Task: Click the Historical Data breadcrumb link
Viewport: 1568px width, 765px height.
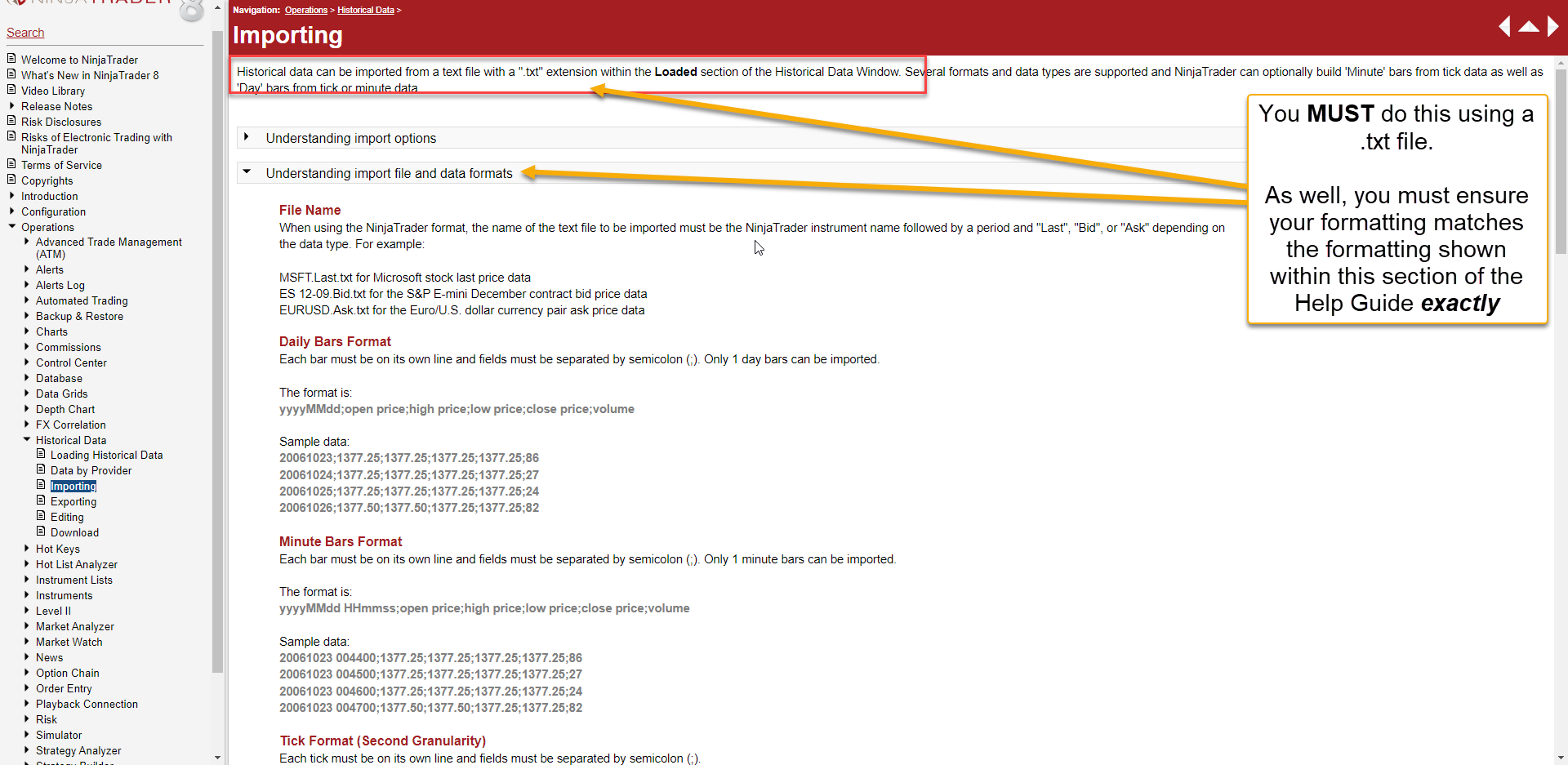Action: click(x=366, y=10)
